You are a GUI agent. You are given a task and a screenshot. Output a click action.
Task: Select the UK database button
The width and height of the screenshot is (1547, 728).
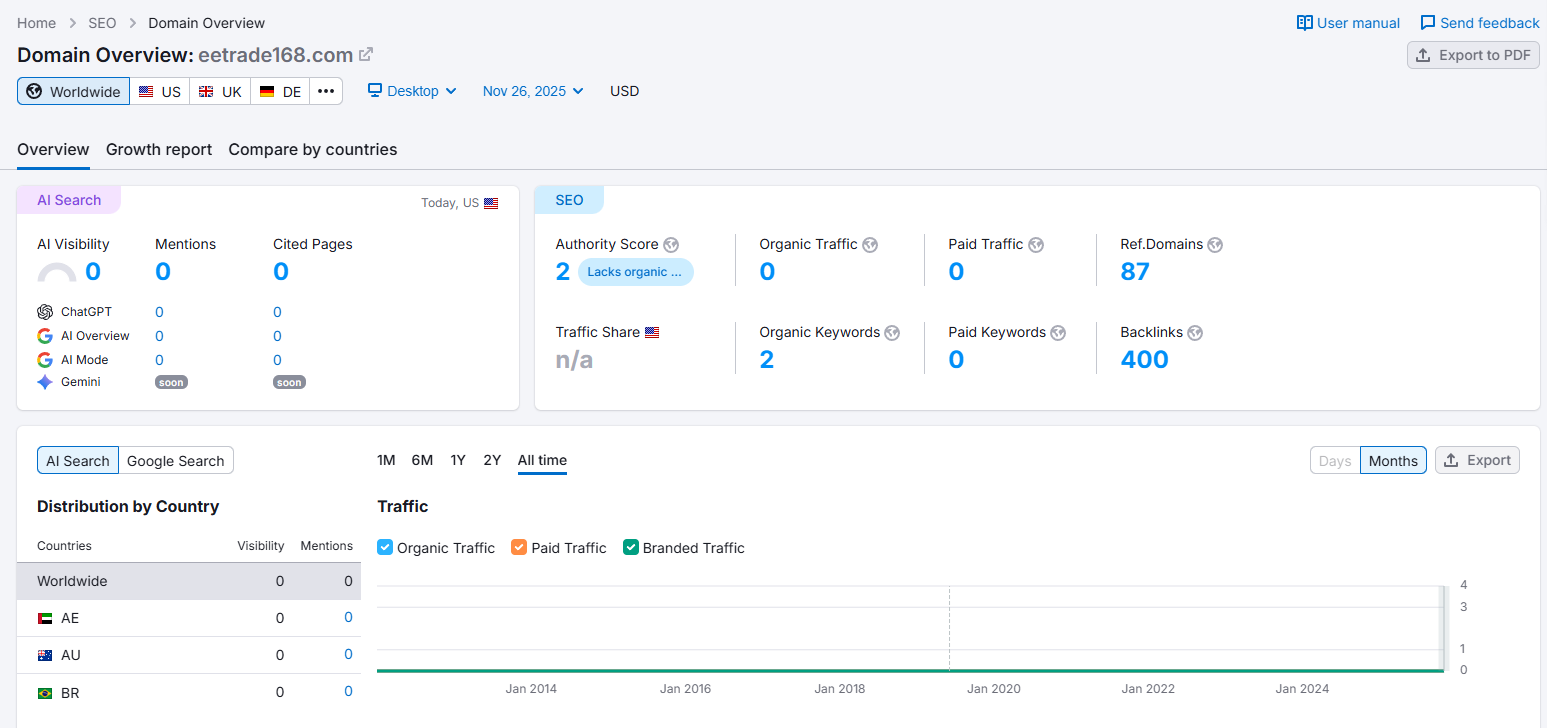click(x=220, y=91)
